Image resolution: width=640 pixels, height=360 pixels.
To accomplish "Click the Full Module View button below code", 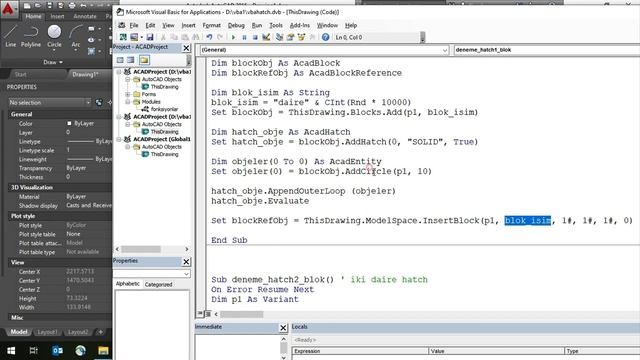I will coord(207,313).
